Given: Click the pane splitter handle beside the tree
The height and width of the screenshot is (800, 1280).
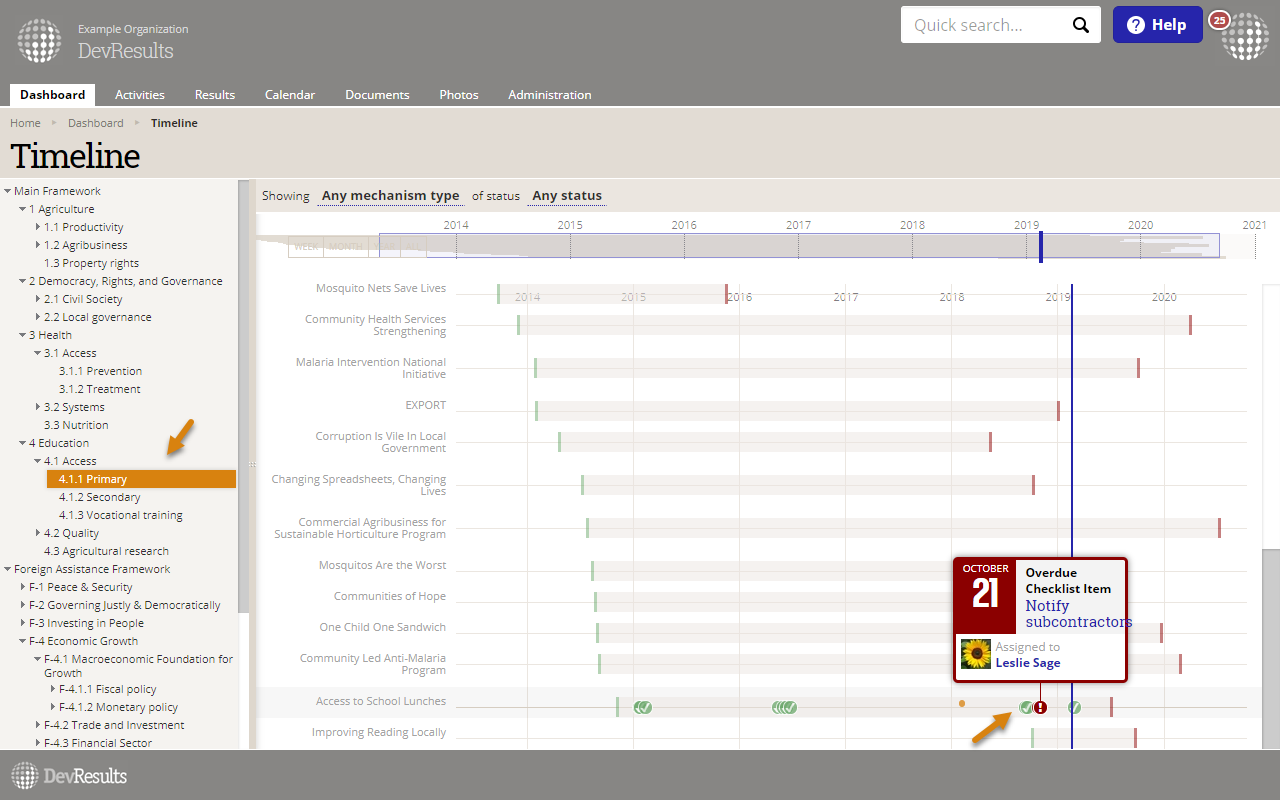Looking at the screenshot, I should (252, 465).
